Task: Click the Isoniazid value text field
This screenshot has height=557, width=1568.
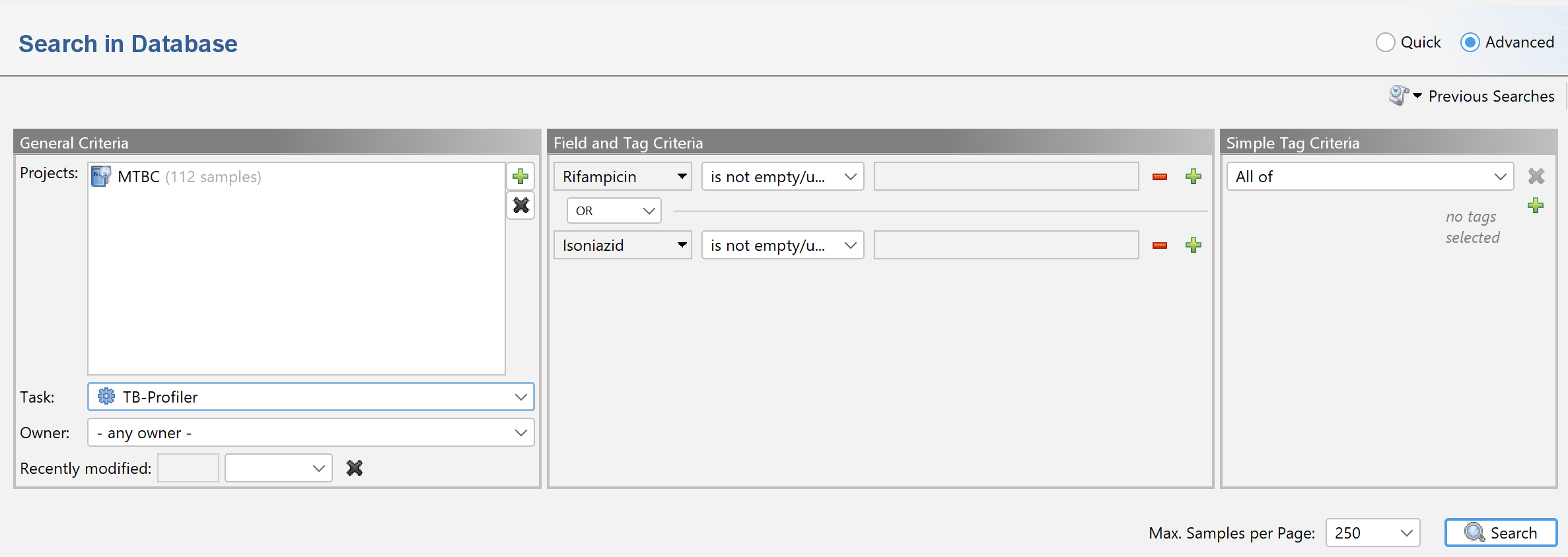Action: [x=1006, y=246]
